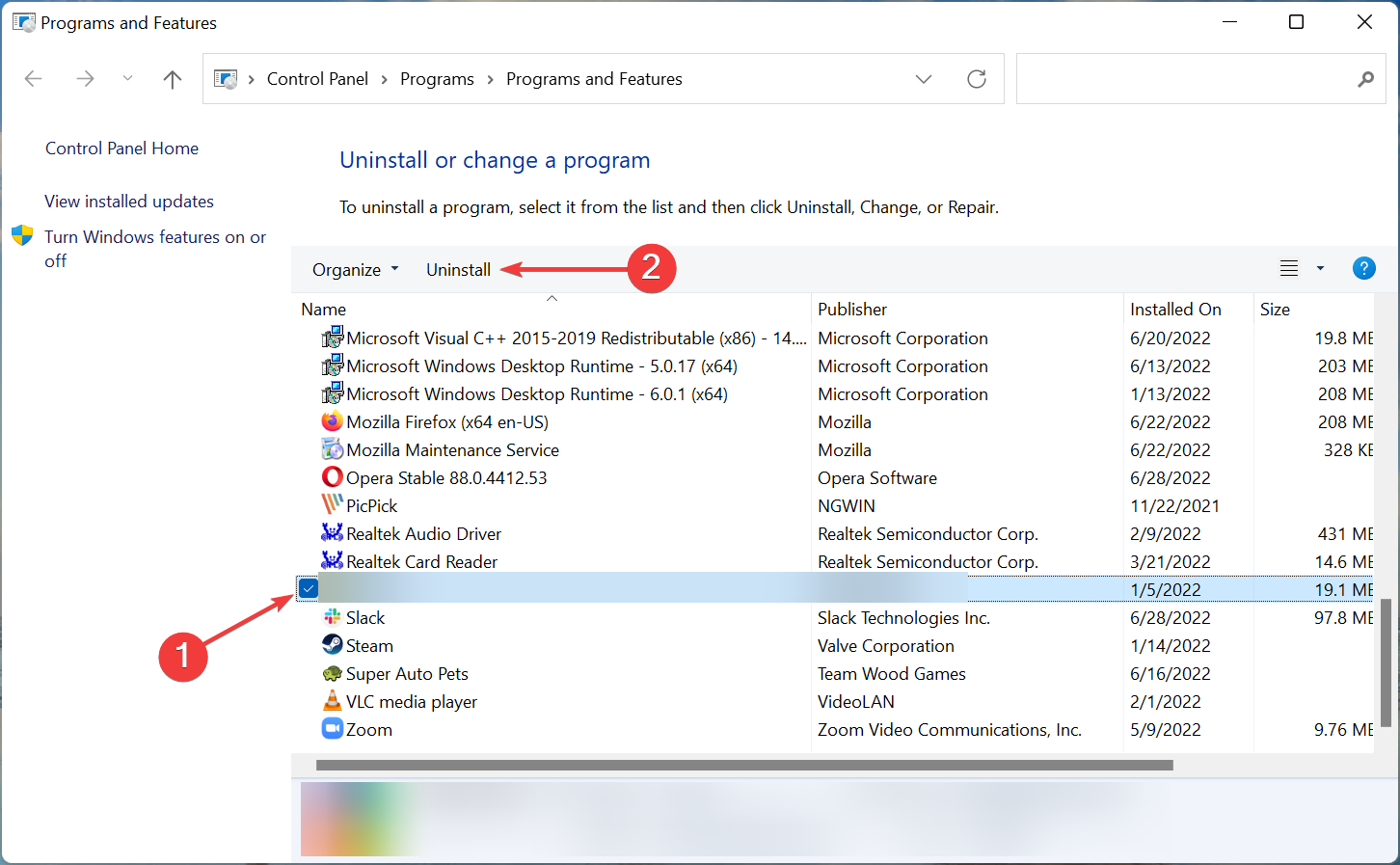Uncheck the selected program's checkbox
This screenshot has width=1400, height=865.
308,588
